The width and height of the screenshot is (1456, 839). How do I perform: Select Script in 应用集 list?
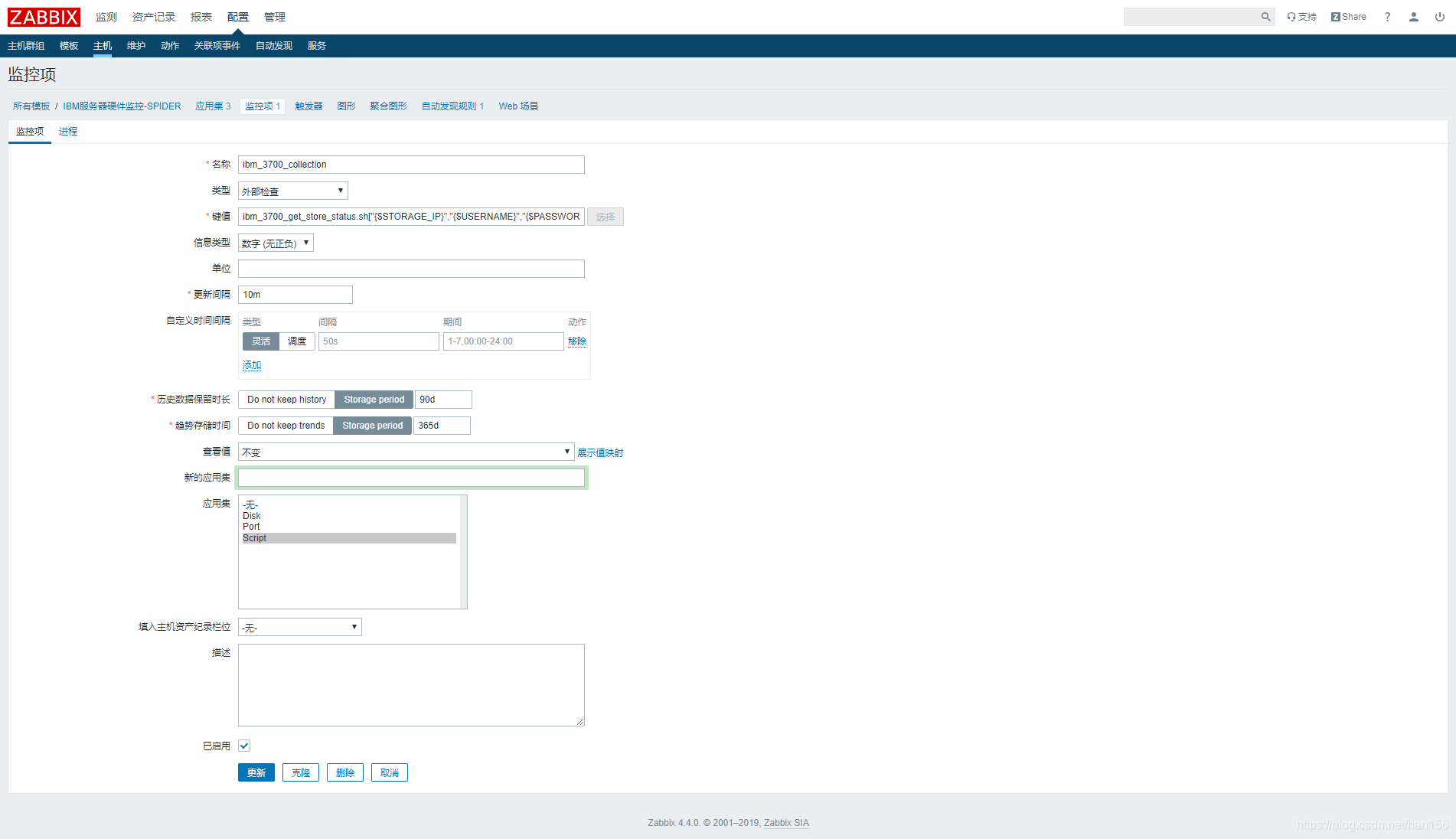tap(349, 538)
